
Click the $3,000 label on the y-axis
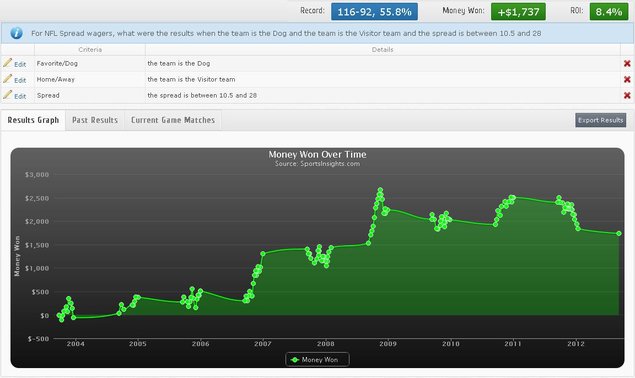pos(37,175)
